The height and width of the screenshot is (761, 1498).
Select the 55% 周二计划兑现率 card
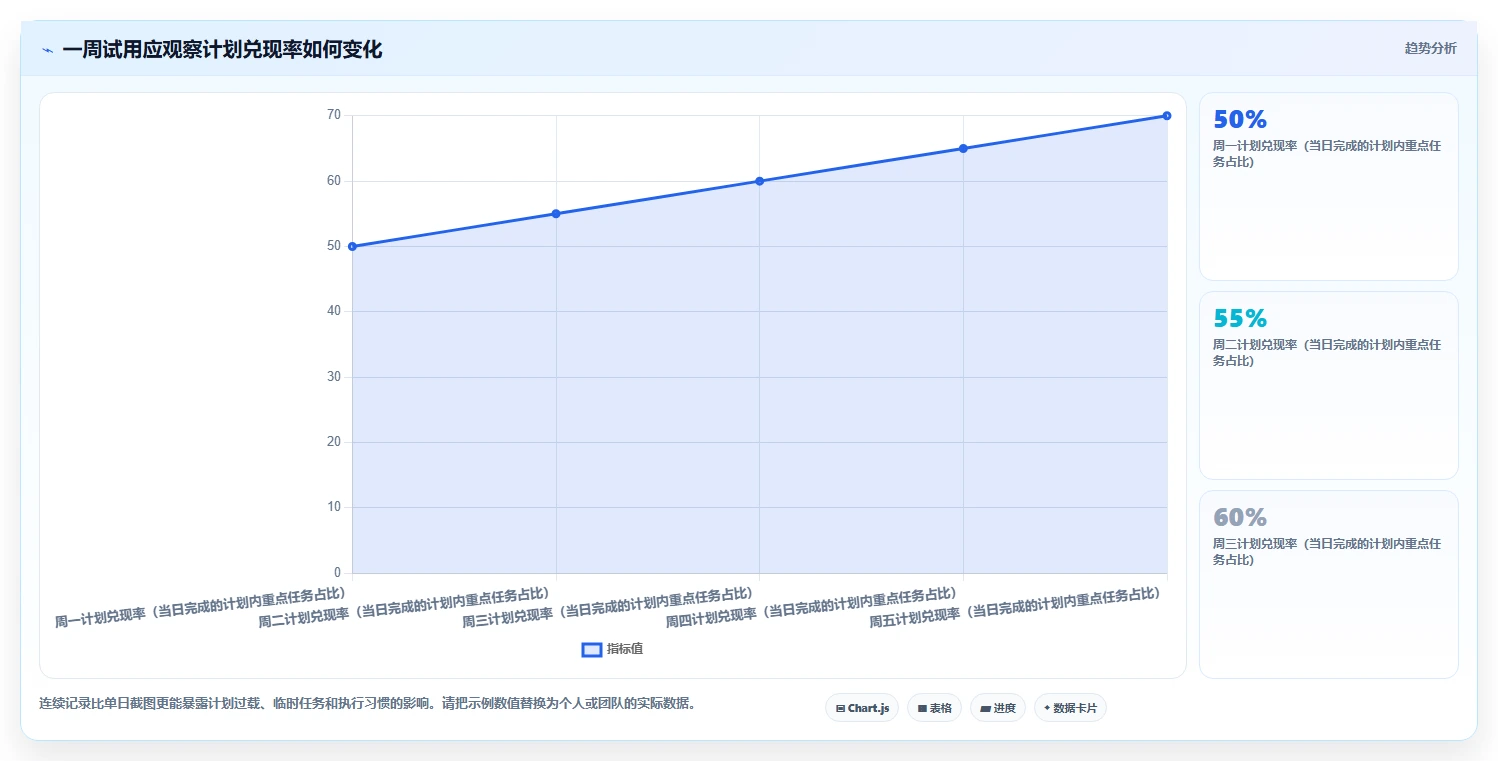point(1329,385)
